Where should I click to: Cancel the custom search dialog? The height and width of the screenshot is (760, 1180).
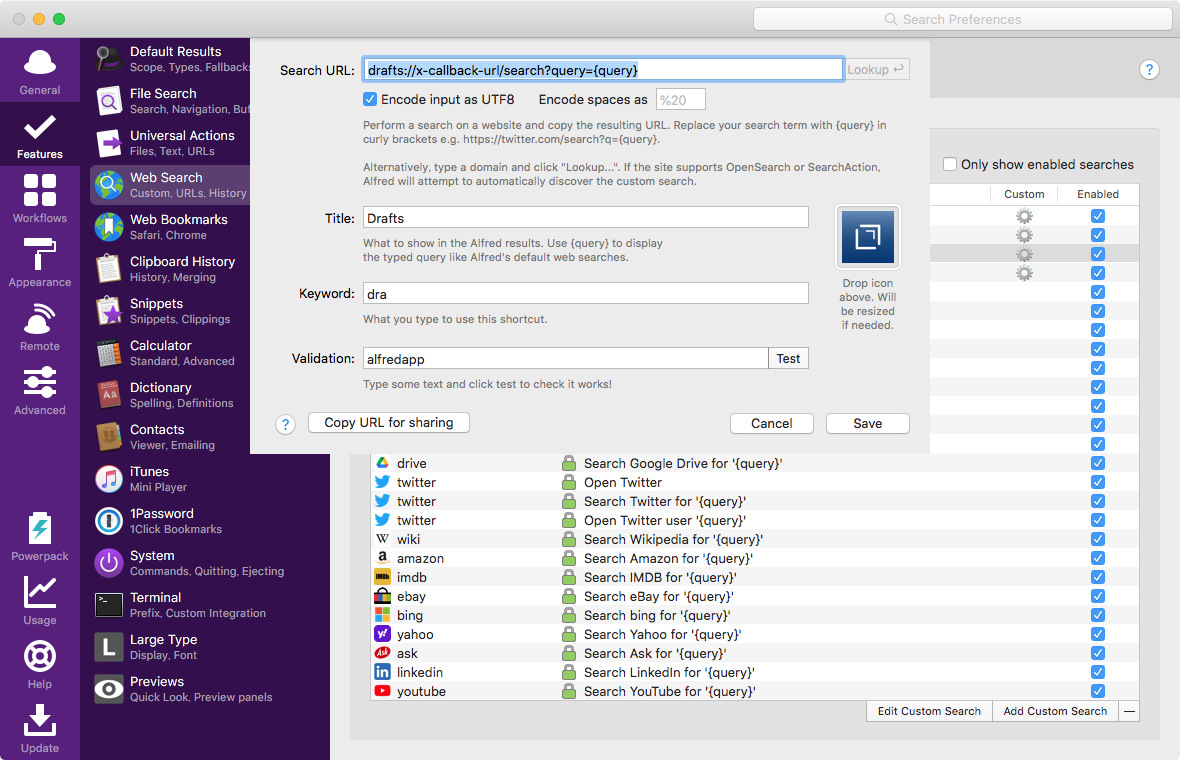[771, 424]
